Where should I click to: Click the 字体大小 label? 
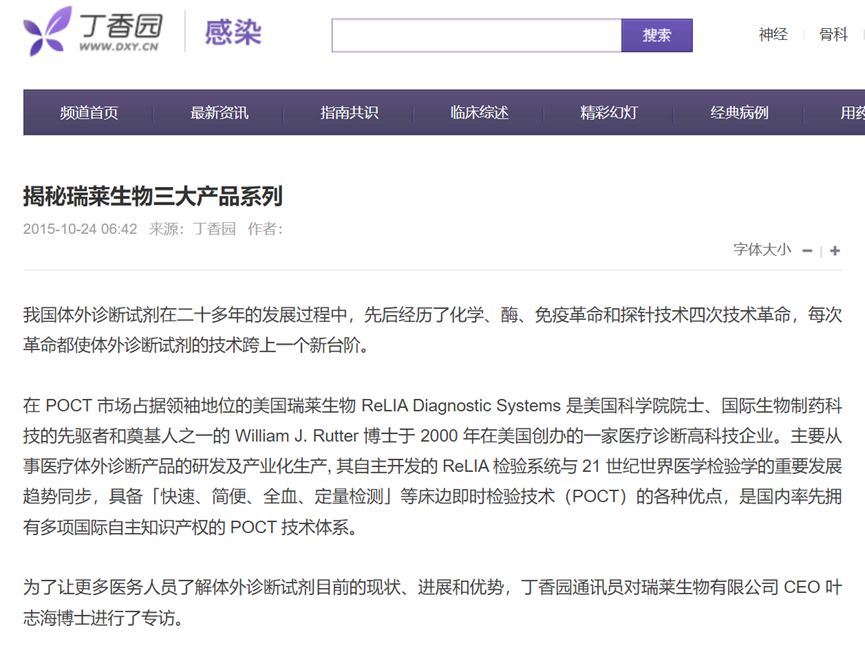(762, 250)
